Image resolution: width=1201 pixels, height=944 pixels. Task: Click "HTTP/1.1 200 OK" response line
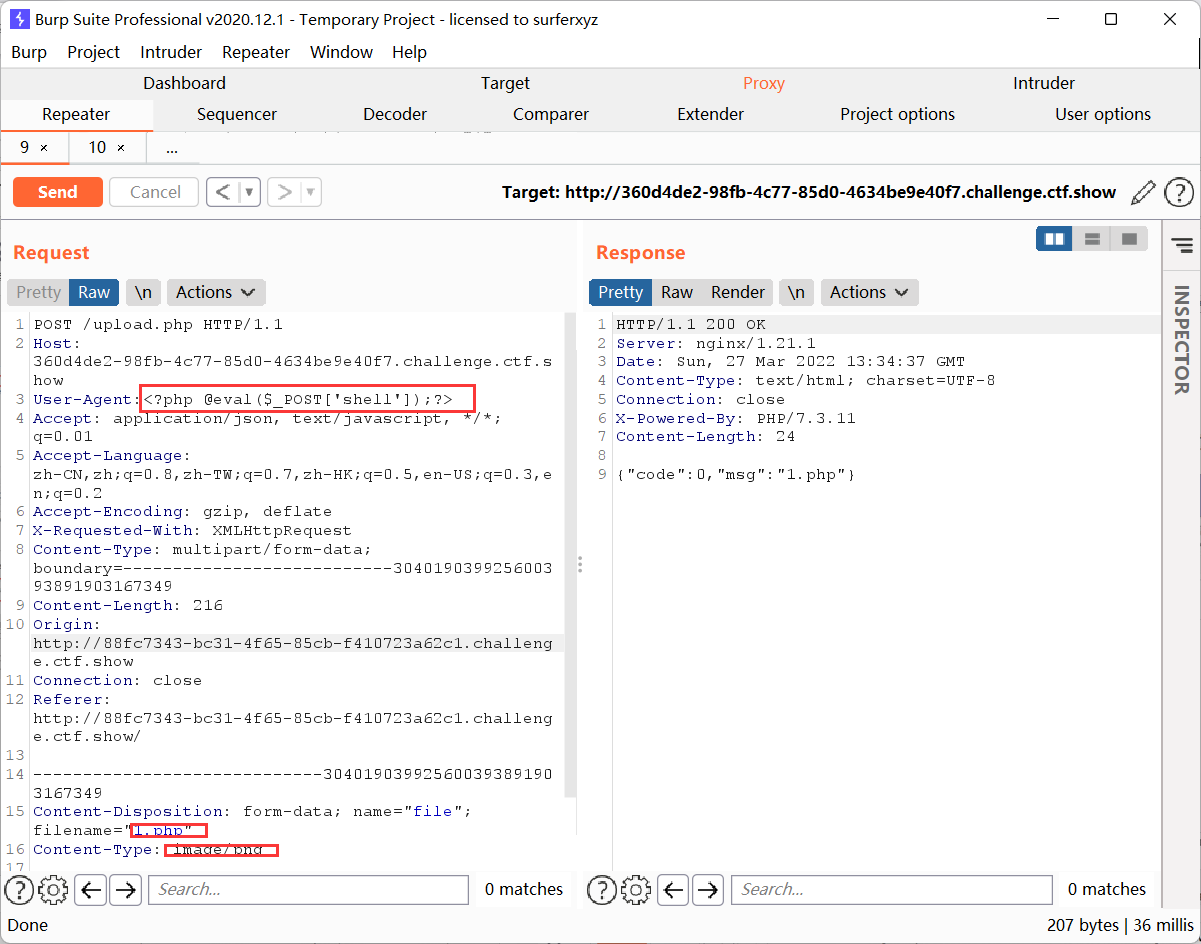pyautogui.click(x=691, y=324)
